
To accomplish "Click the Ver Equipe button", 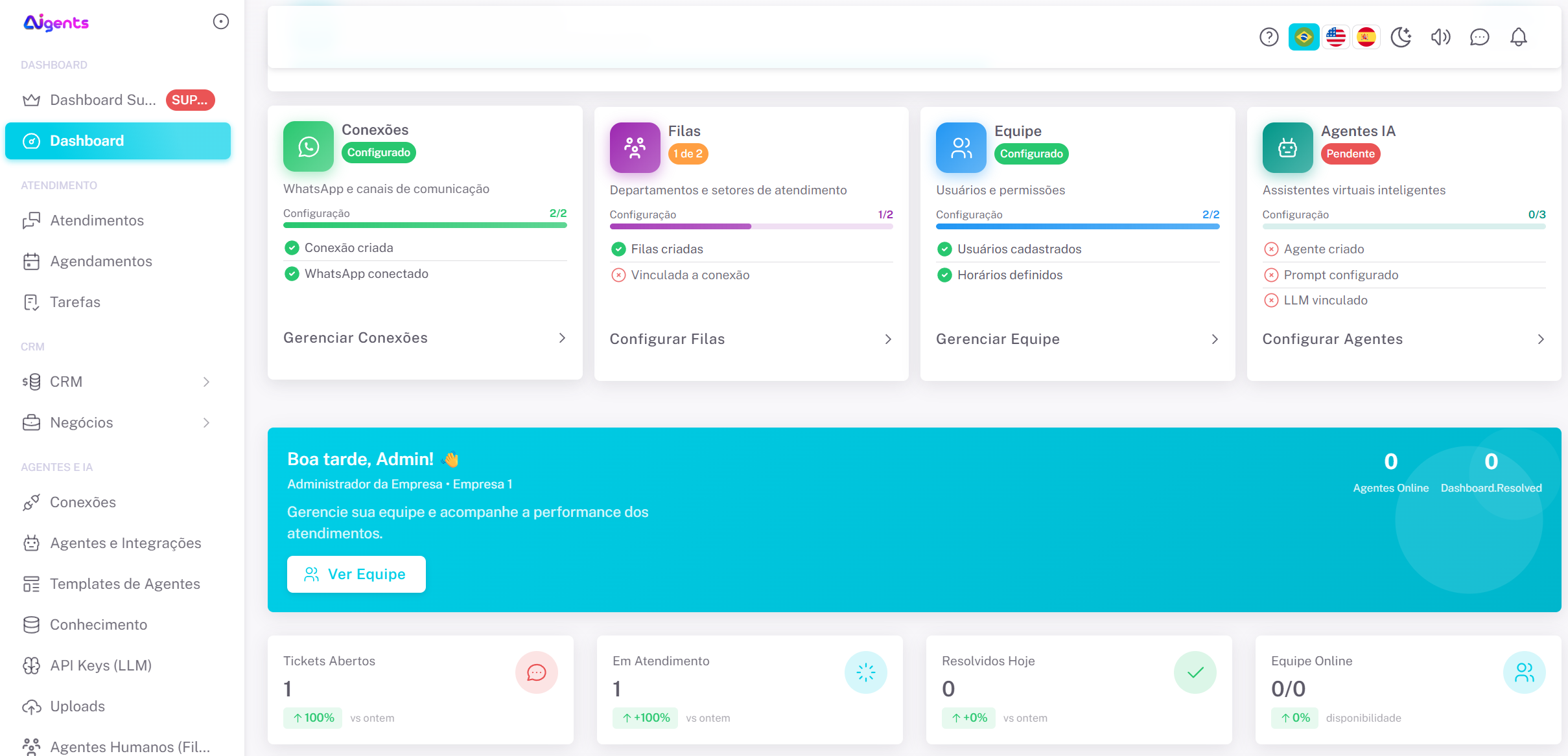I will tap(356, 574).
